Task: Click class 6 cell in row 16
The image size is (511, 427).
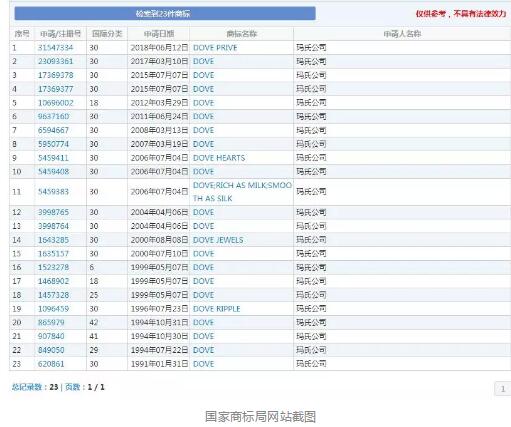Action: (92, 267)
